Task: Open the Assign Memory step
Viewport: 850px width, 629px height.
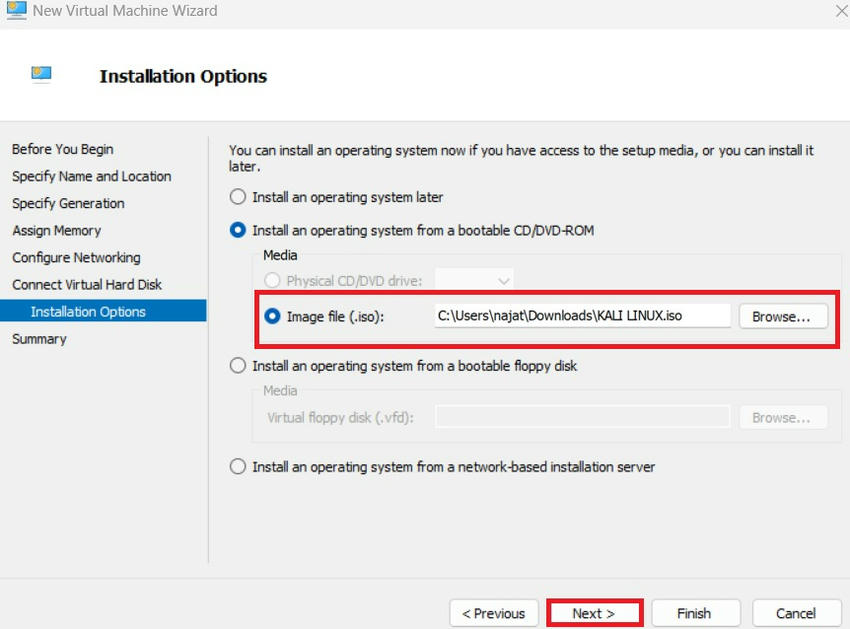Action: [x=56, y=230]
